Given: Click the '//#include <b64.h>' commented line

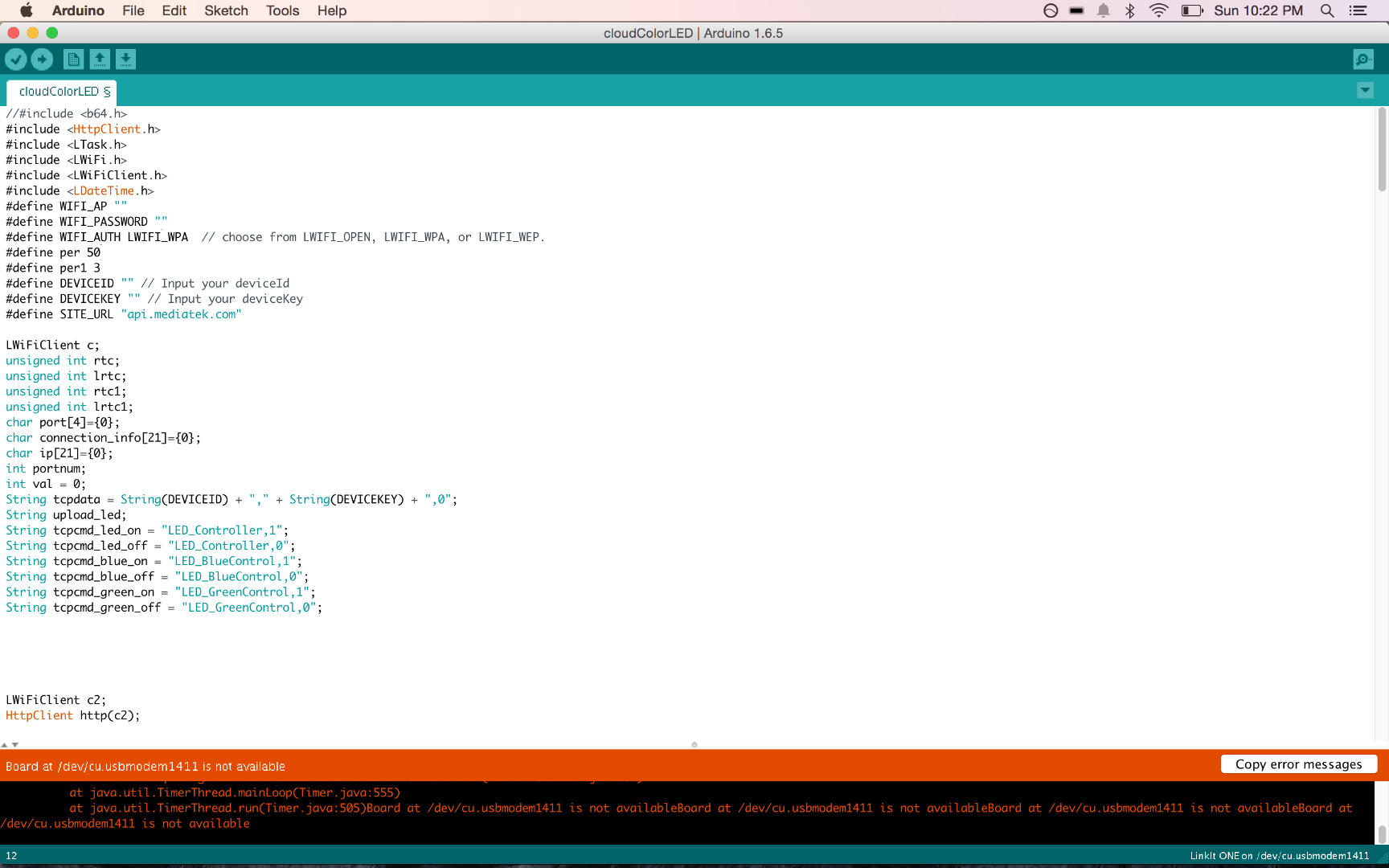Looking at the screenshot, I should pos(66,113).
